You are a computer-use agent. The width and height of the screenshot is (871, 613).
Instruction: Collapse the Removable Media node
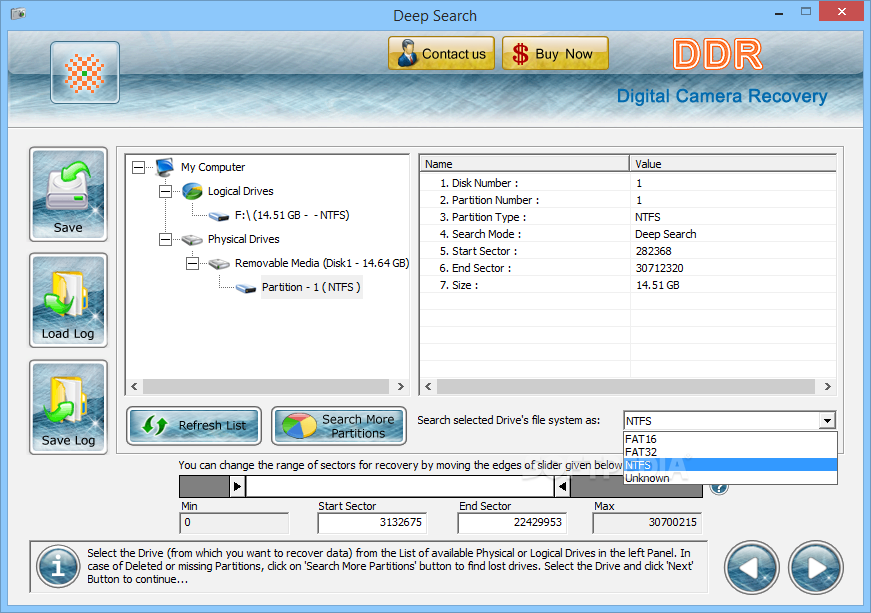coord(192,263)
